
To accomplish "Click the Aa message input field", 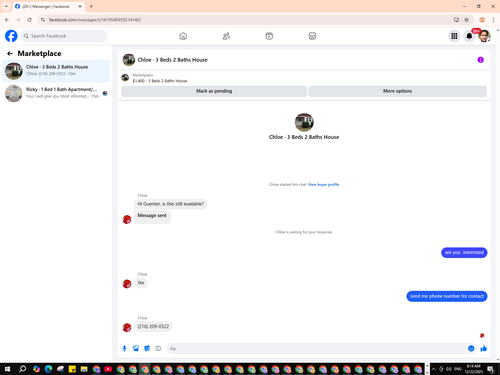I will pyautogui.click(x=317, y=348).
